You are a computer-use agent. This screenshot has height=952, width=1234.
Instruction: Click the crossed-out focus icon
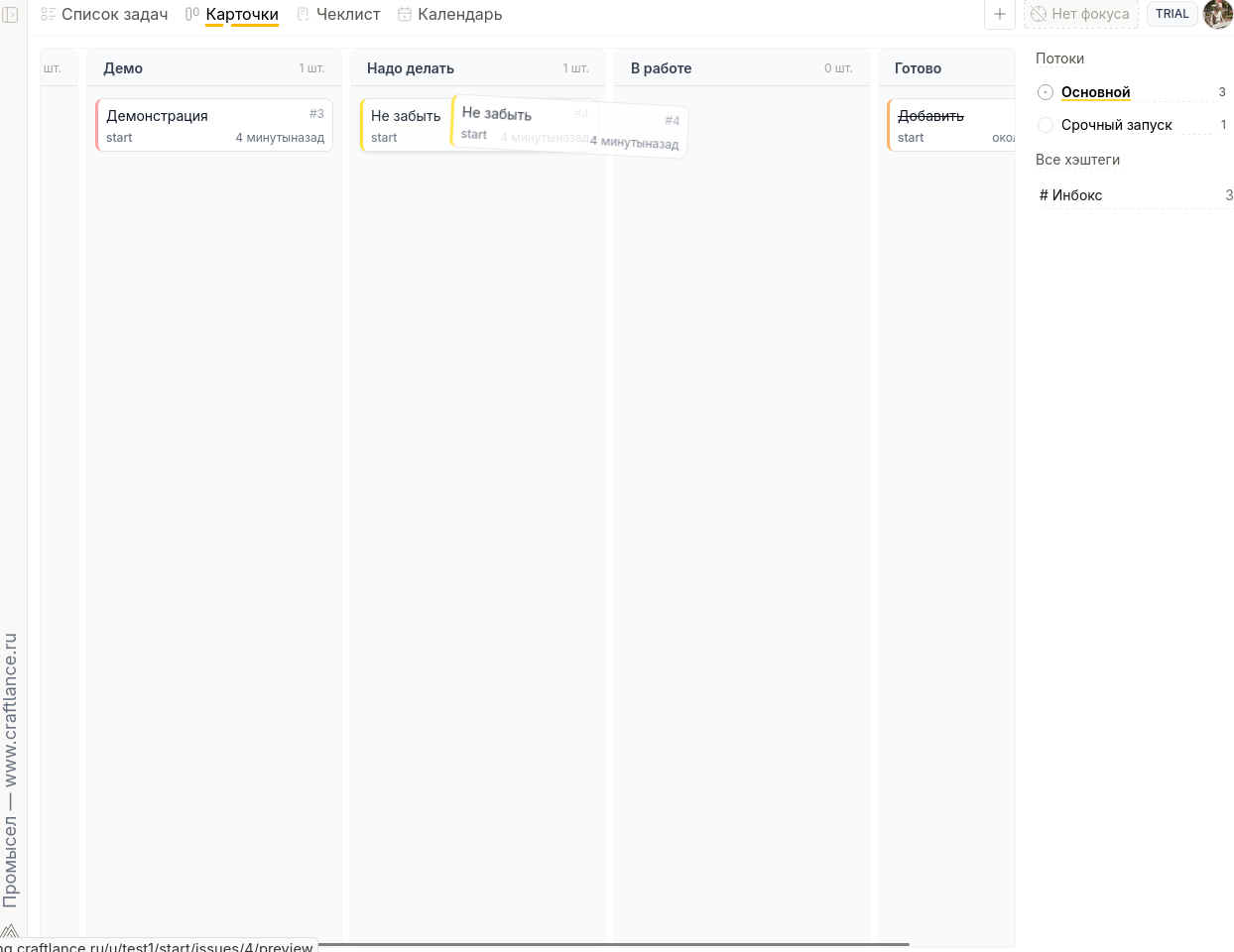(1039, 14)
